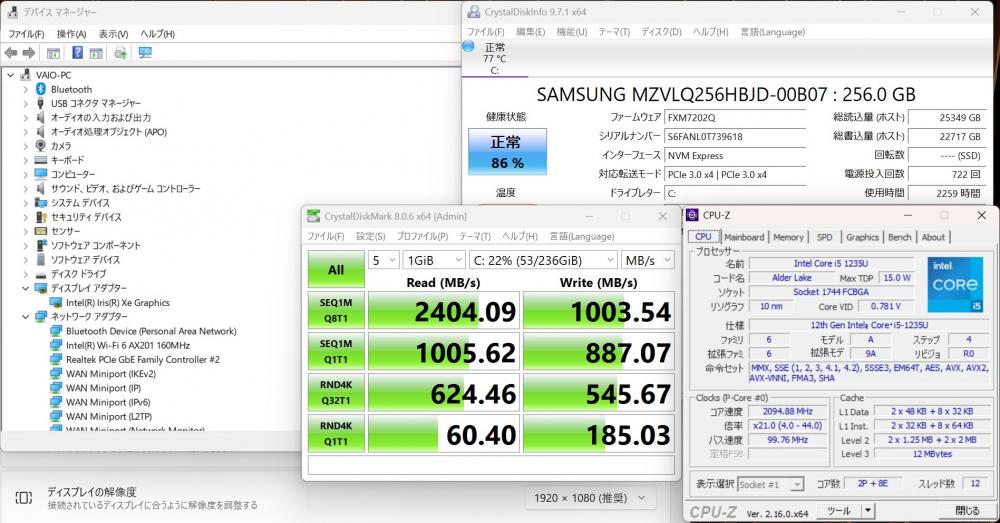
Task: Switch to the SPD tab in CPU-Z
Action: [825, 237]
